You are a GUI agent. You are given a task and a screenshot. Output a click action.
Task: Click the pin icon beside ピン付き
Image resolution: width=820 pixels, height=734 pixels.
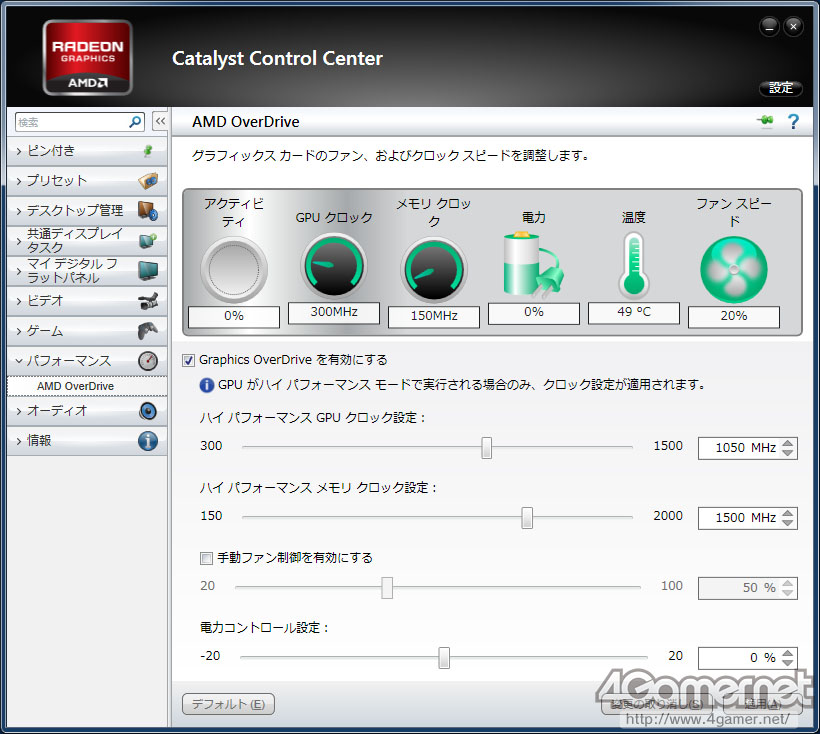coord(148,151)
